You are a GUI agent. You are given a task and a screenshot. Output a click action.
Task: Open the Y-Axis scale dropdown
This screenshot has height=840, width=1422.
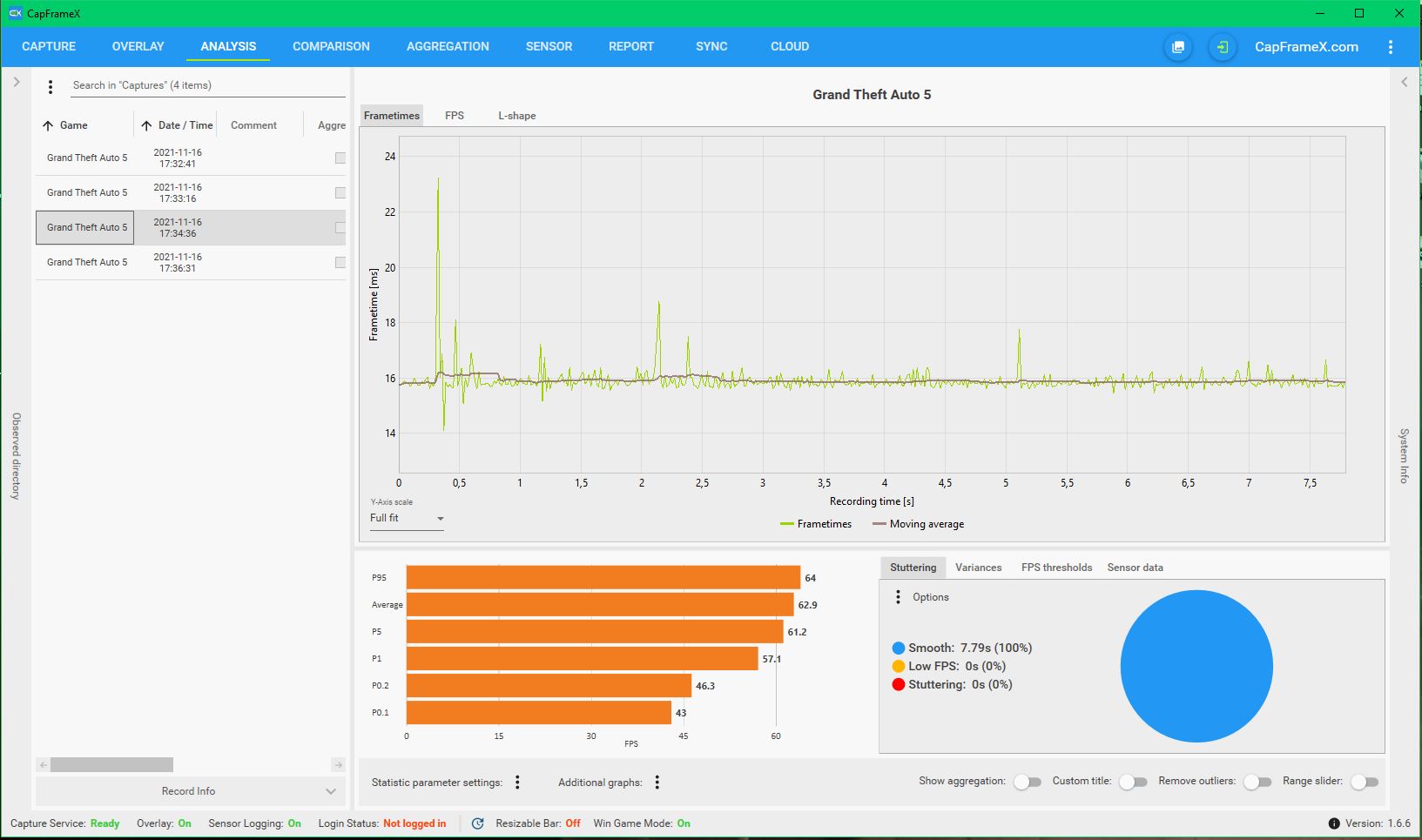(407, 518)
